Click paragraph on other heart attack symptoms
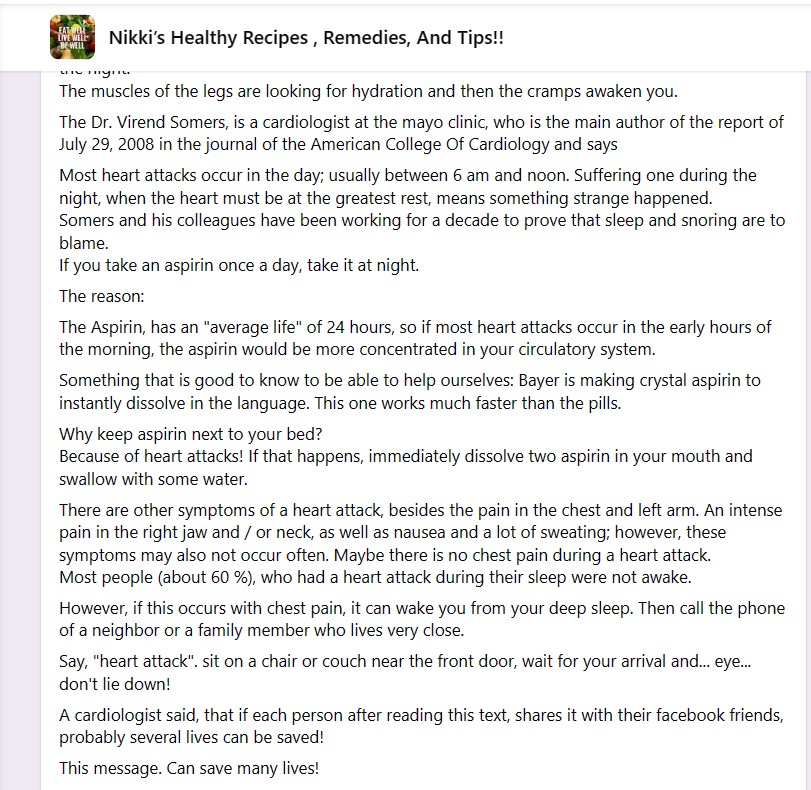 [x=420, y=533]
